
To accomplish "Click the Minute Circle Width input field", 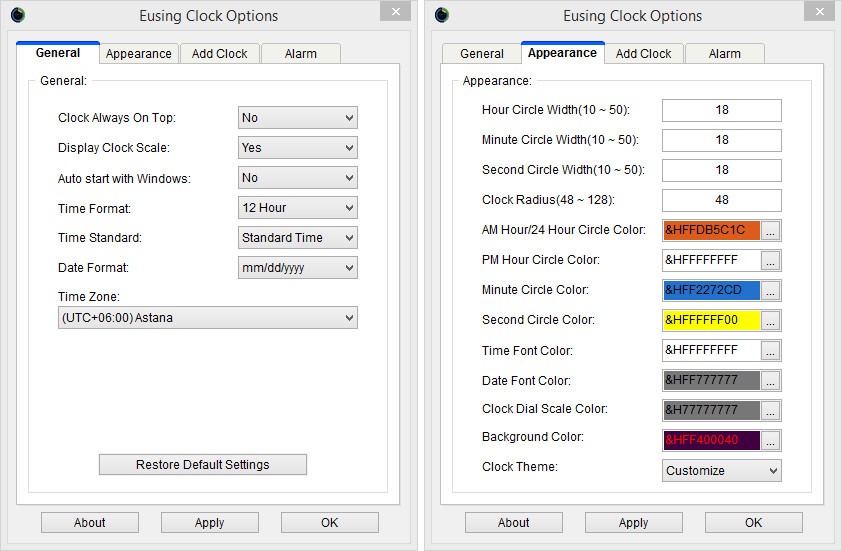I will [722, 140].
